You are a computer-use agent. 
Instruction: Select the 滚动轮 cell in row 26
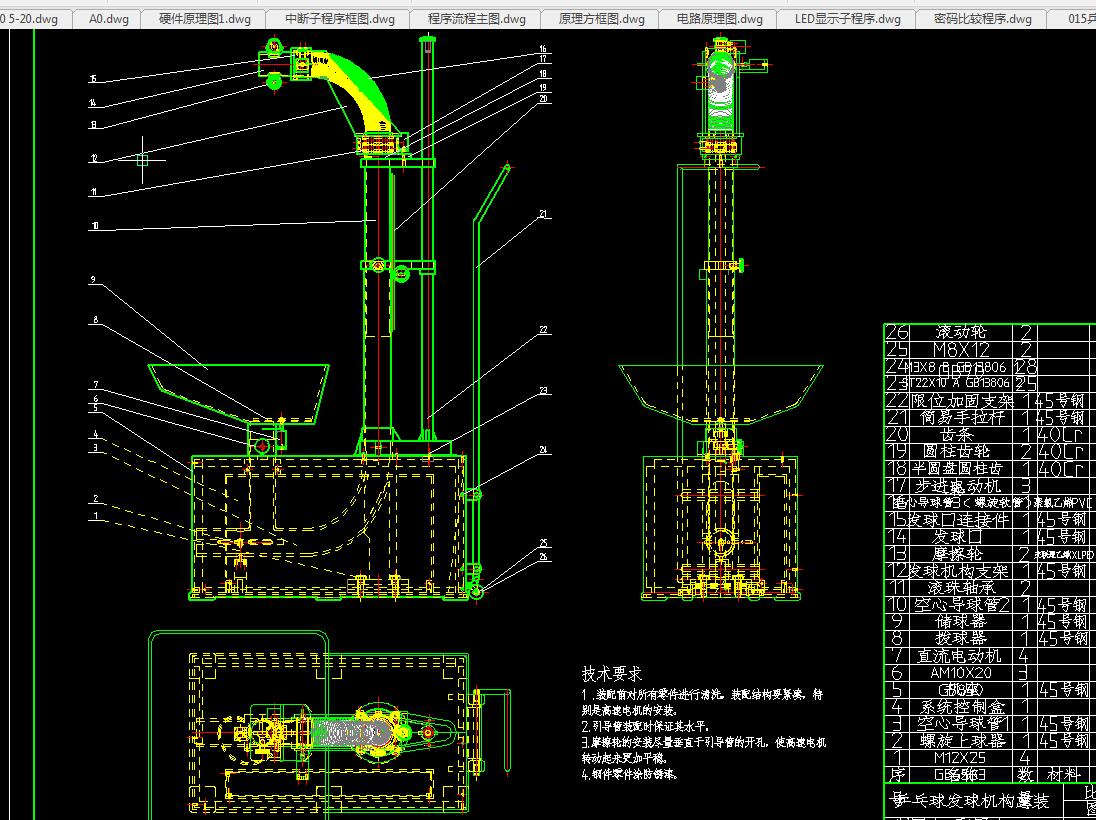point(960,332)
